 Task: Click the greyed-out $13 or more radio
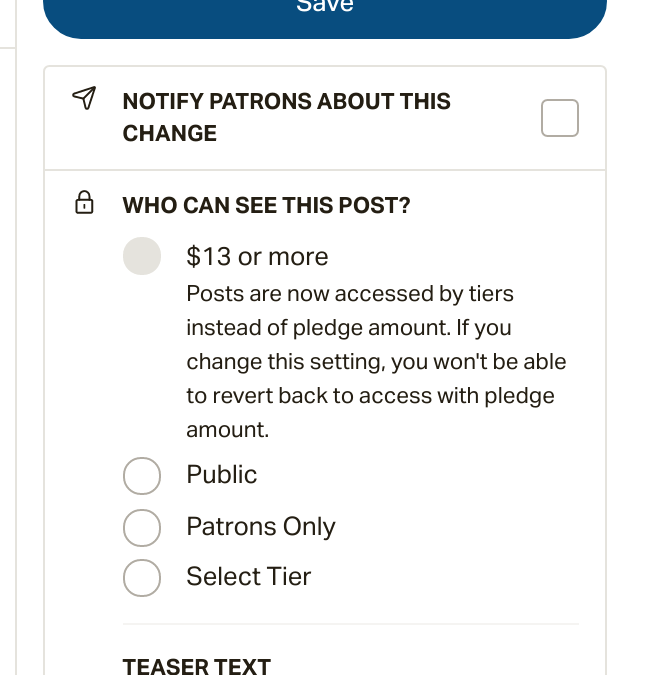(142, 256)
